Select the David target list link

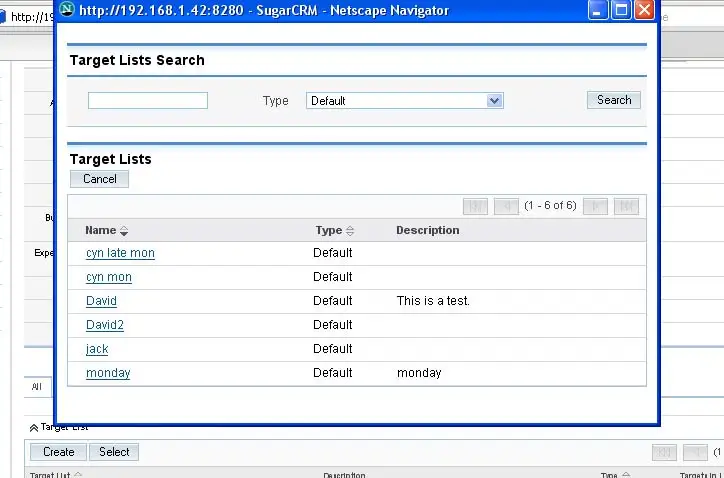[x=101, y=301]
